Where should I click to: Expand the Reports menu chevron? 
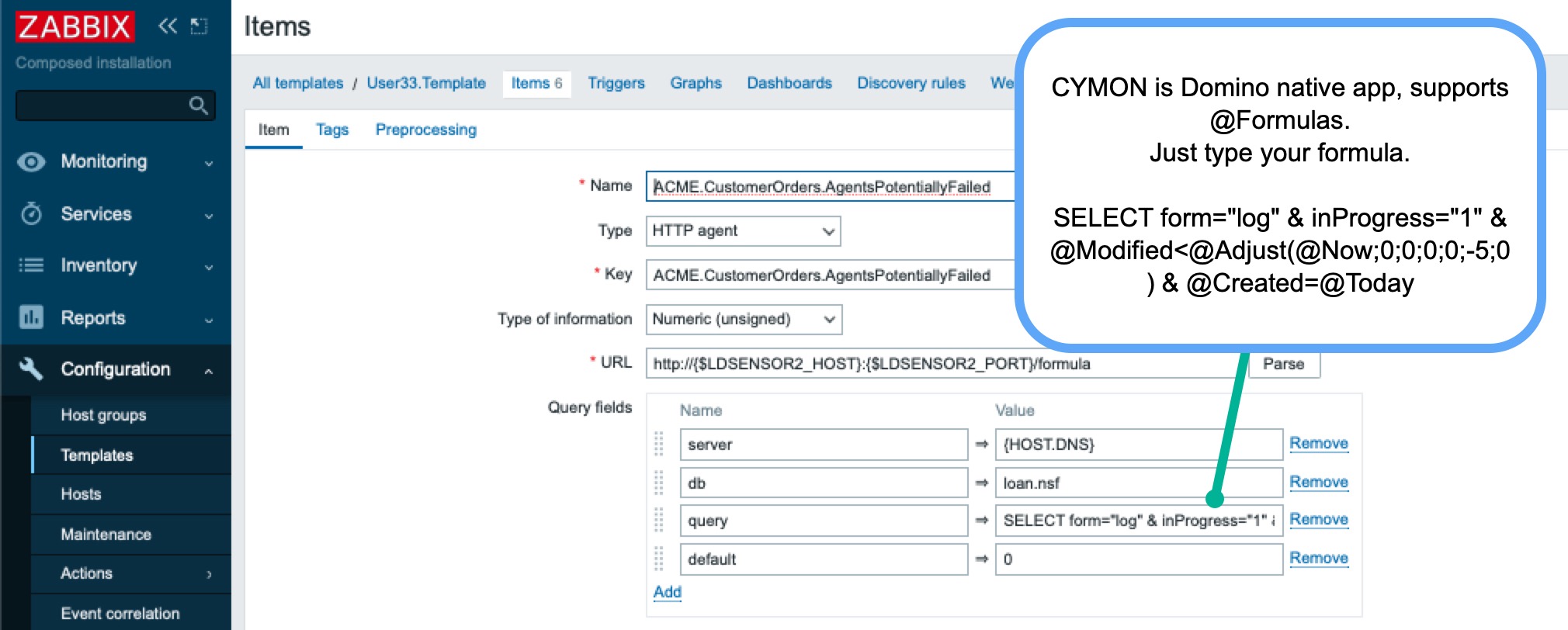(x=209, y=320)
